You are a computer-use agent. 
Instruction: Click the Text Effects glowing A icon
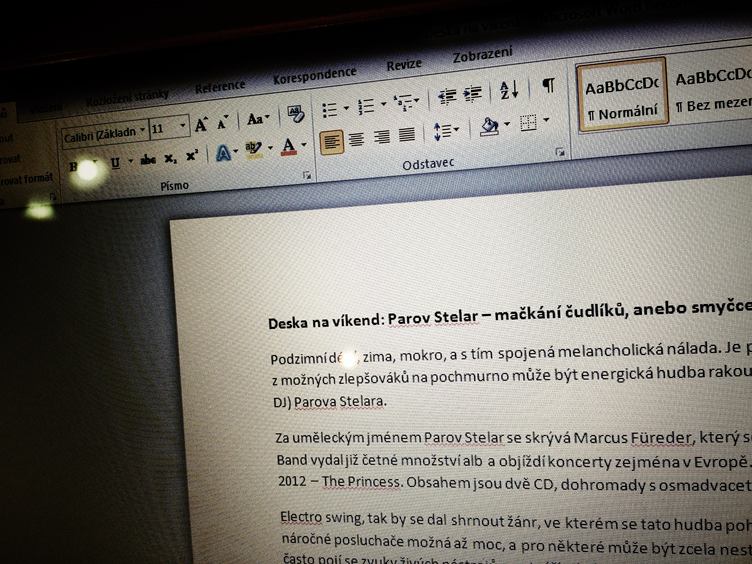223,153
